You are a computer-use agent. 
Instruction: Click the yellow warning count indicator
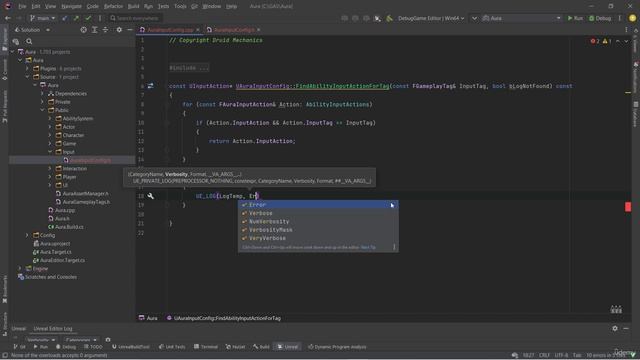[607, 41]
